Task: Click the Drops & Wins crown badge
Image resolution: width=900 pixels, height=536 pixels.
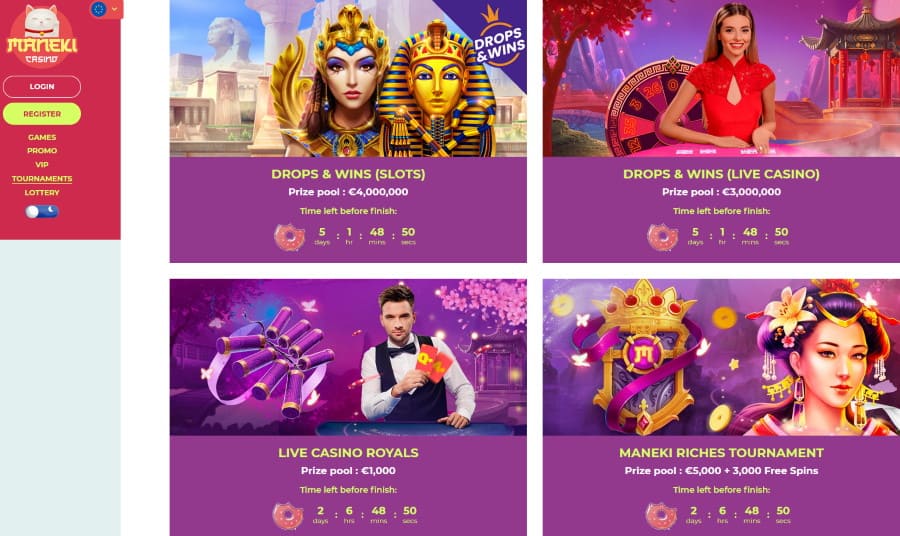Action: tap(498, 37)
